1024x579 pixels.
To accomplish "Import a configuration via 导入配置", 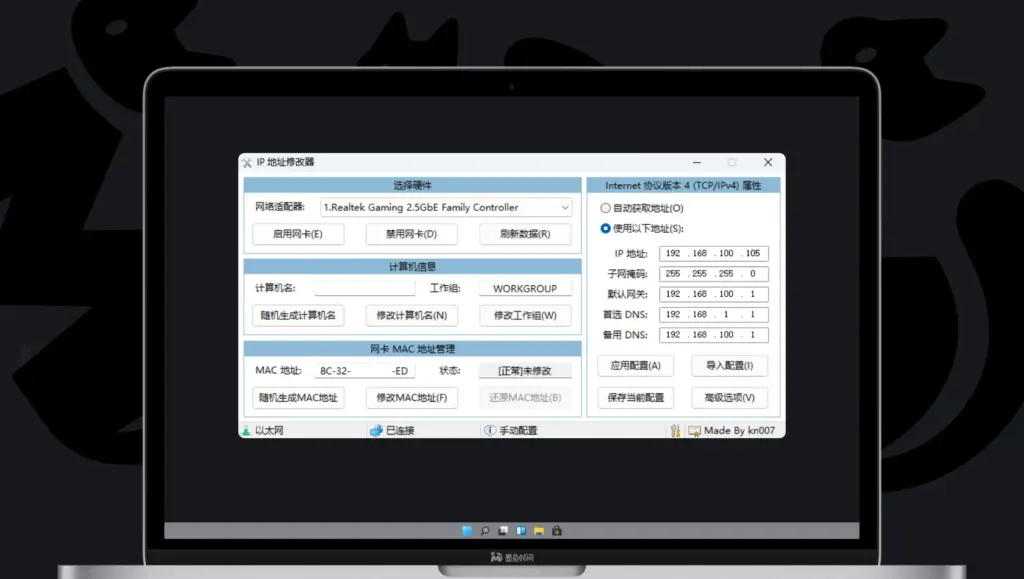I will [x=730, y=366].
